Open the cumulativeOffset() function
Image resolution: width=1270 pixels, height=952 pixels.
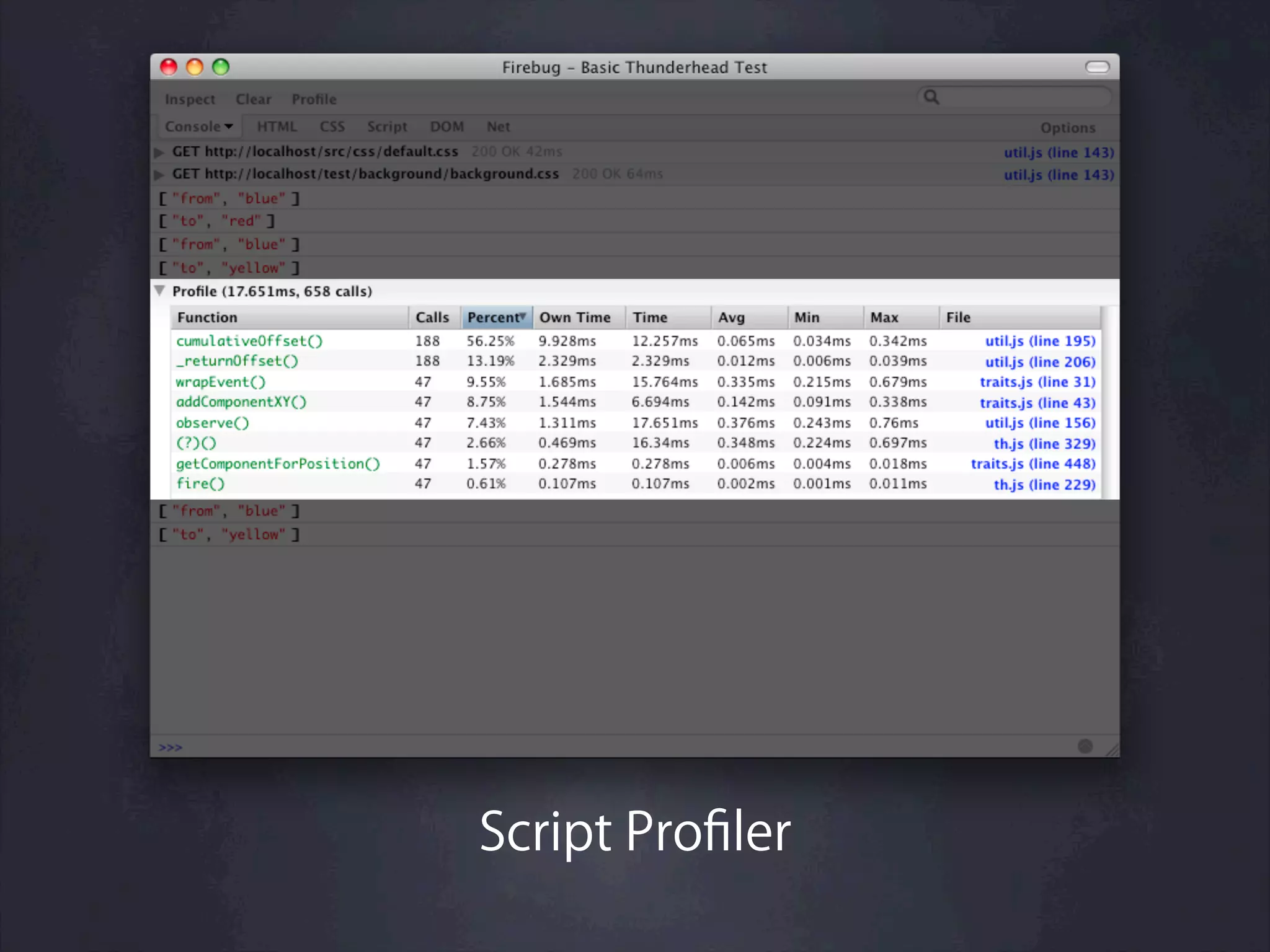coord(249,341)
